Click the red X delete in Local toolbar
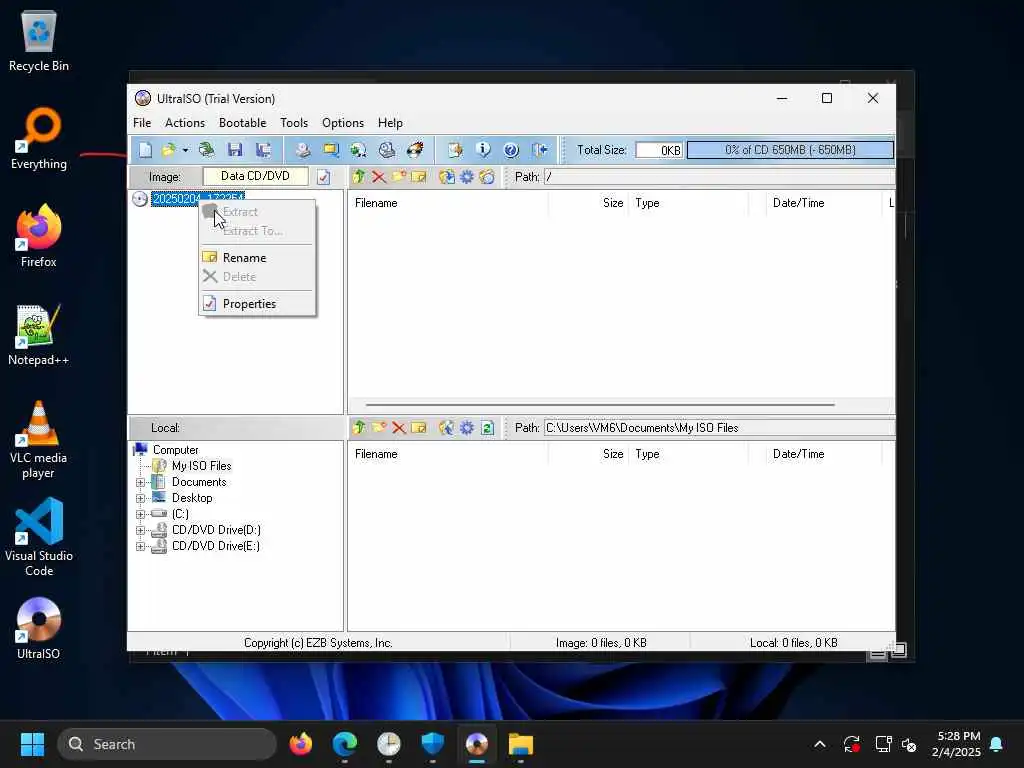The image size is (1024, 768). [x=399, y=428]
